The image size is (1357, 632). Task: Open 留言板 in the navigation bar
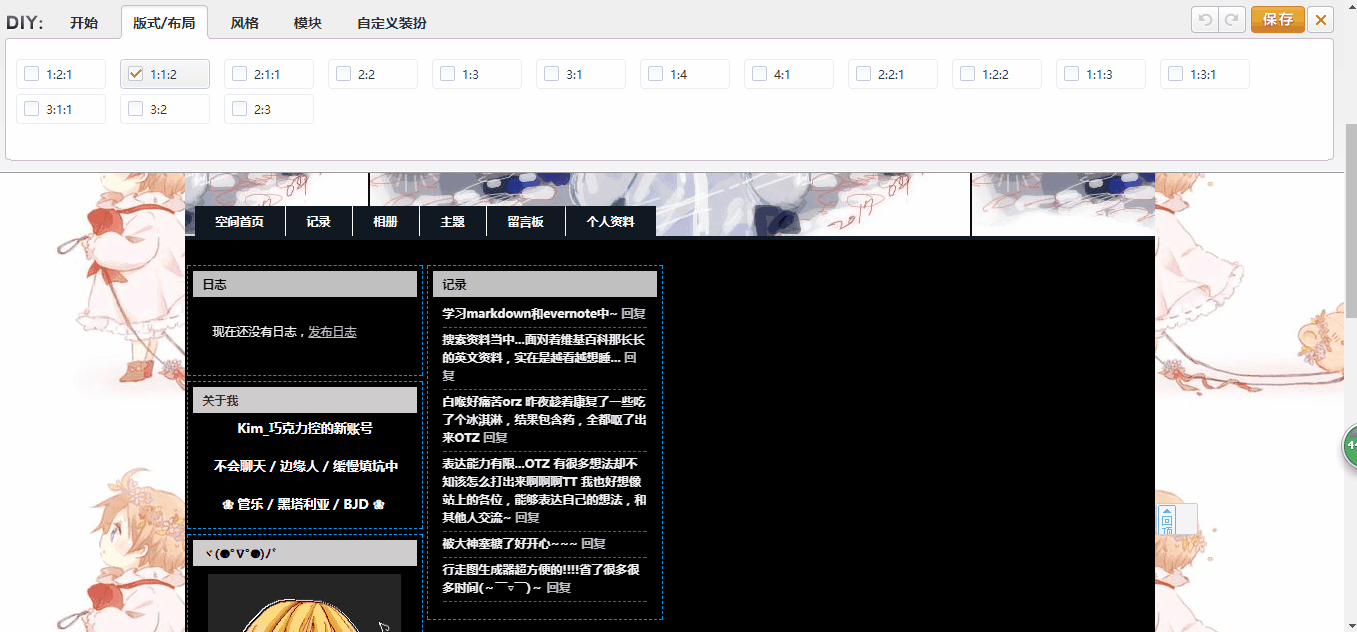(526, 222)
